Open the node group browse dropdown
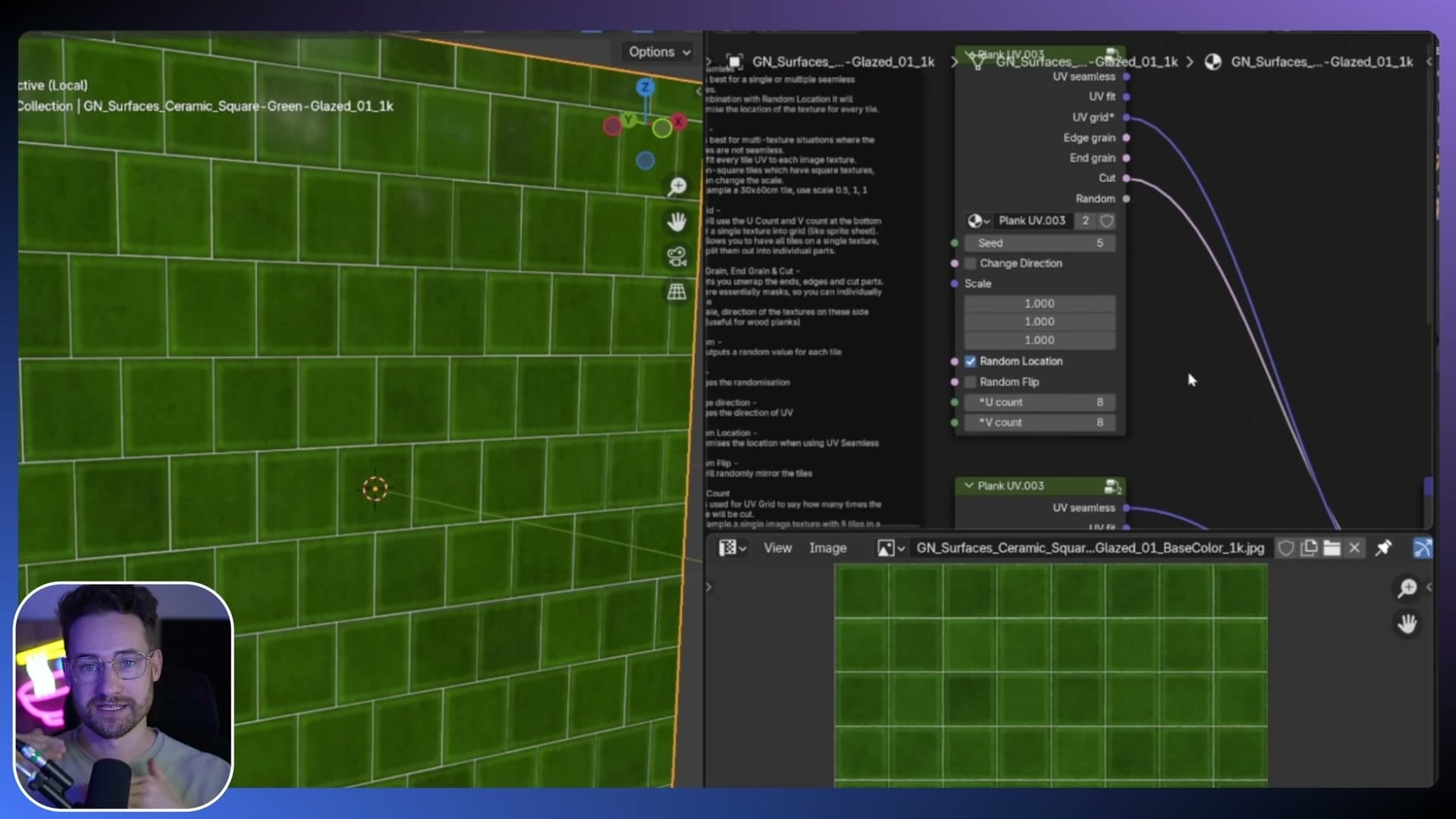 pos(978,221)
